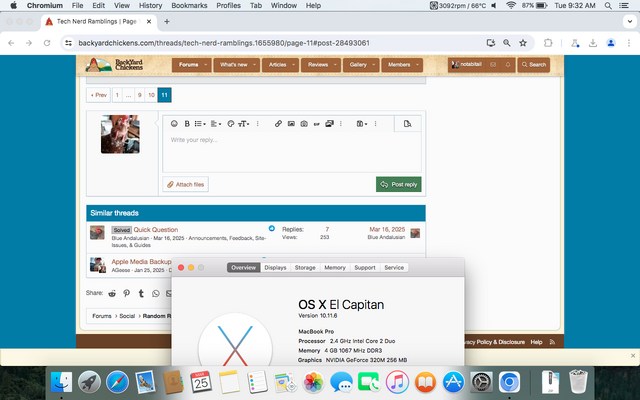Open the text alignment dropdown
Image resolution: width=640 pixels, height=400 pixels.
pyautogui.click(x=216, y=124)
